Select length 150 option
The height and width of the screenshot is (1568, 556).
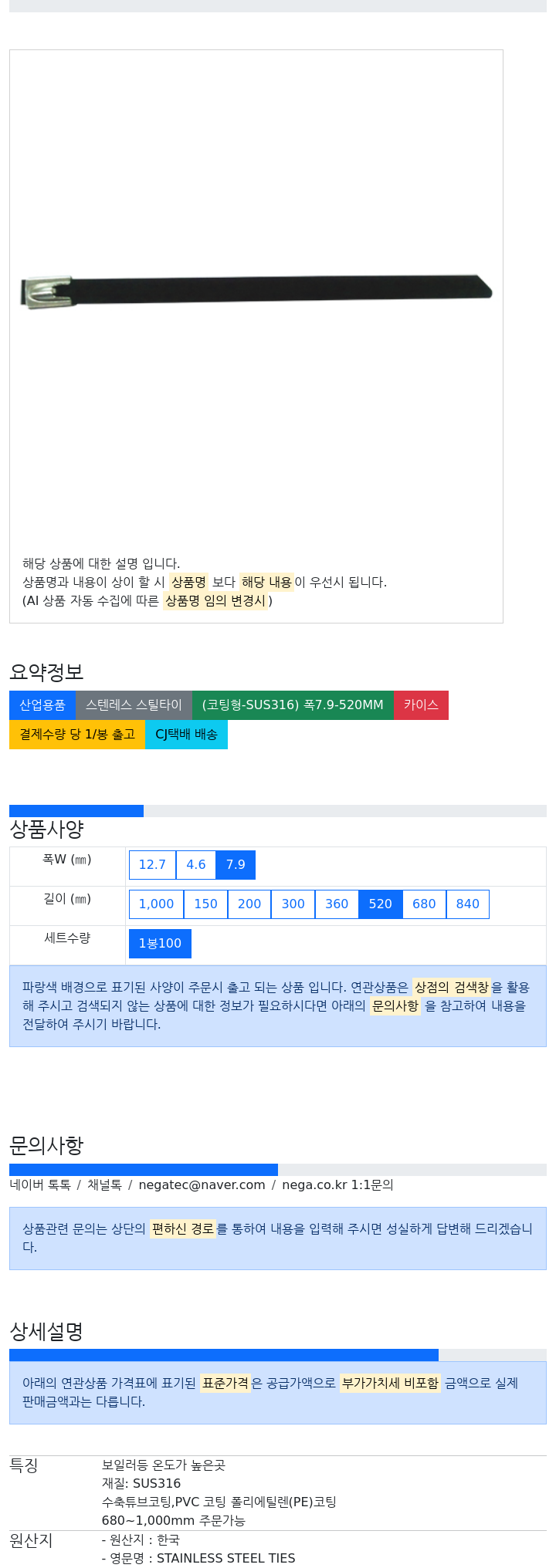coord(205,904)
